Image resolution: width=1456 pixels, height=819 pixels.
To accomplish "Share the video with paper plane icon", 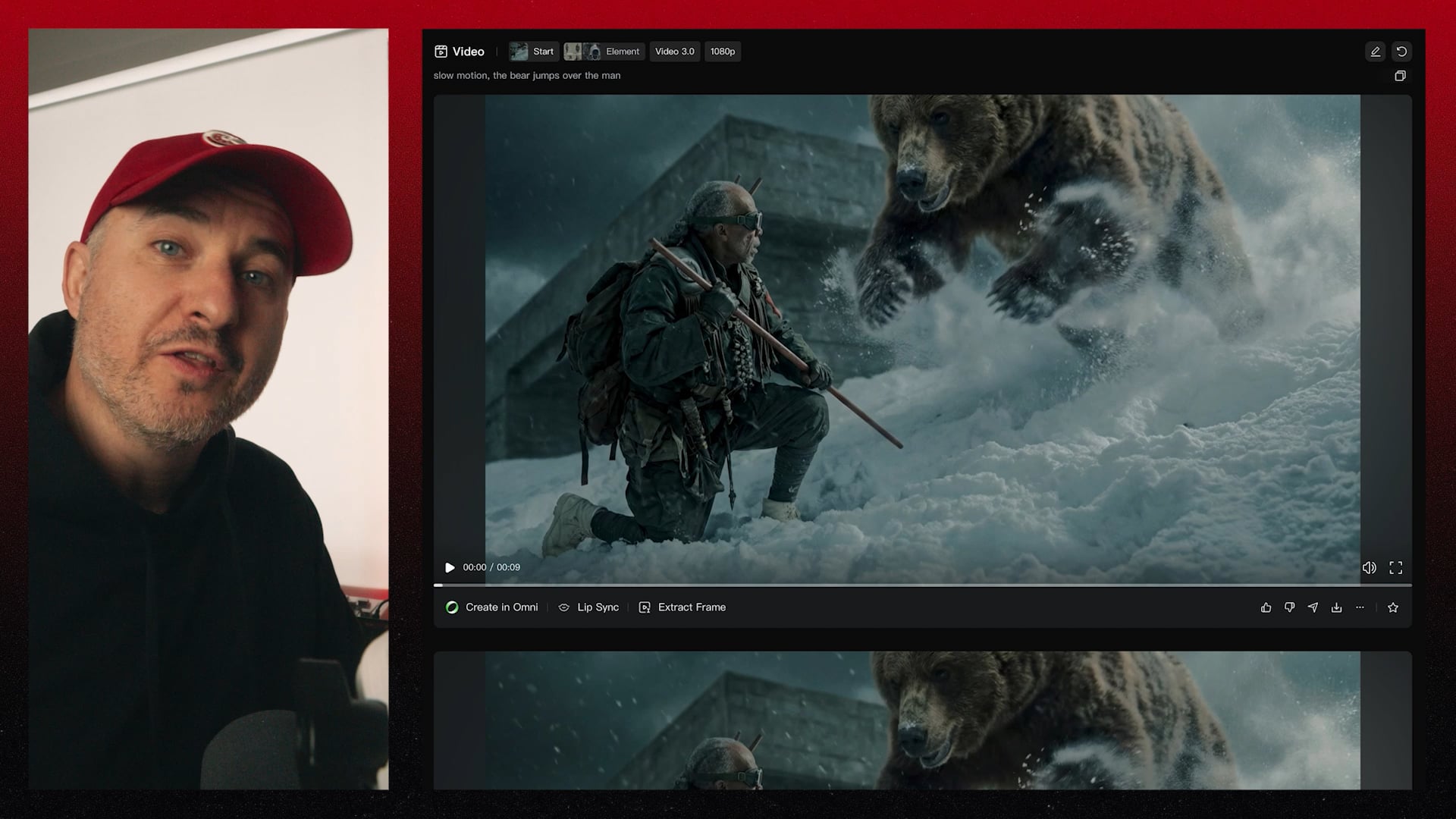I will click(x=1313, y=607).
